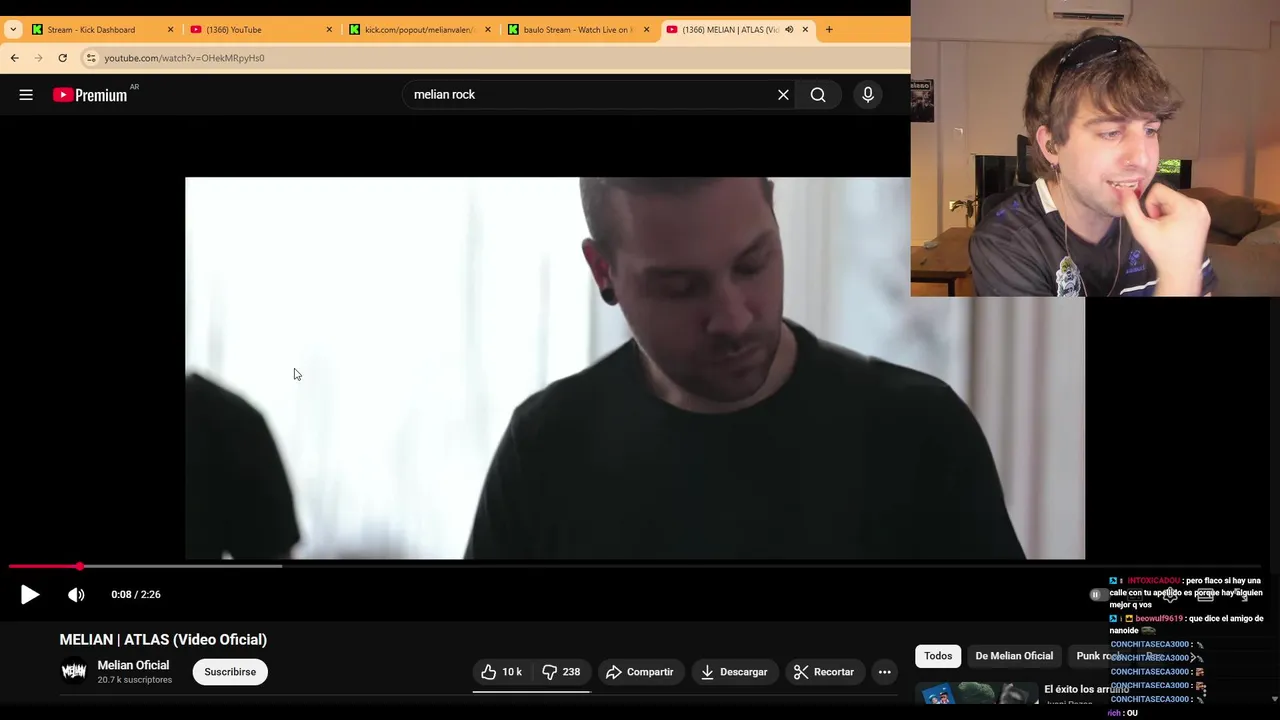Close the baulo Stream tab
The width and height of the screenshot is (1280, 720).
[646, 30]
